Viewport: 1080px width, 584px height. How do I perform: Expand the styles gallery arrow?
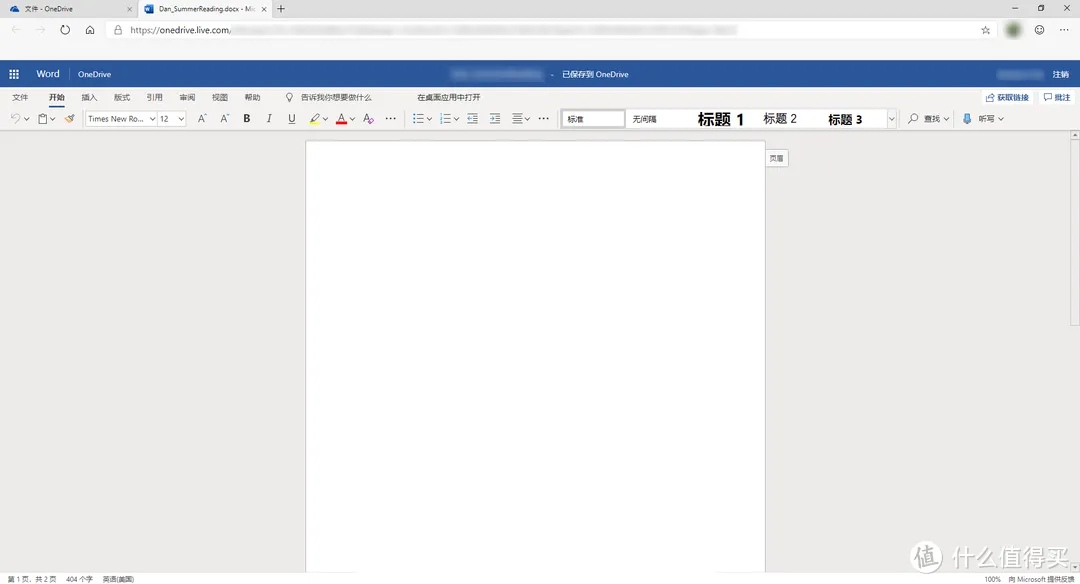tap(891, 119)
